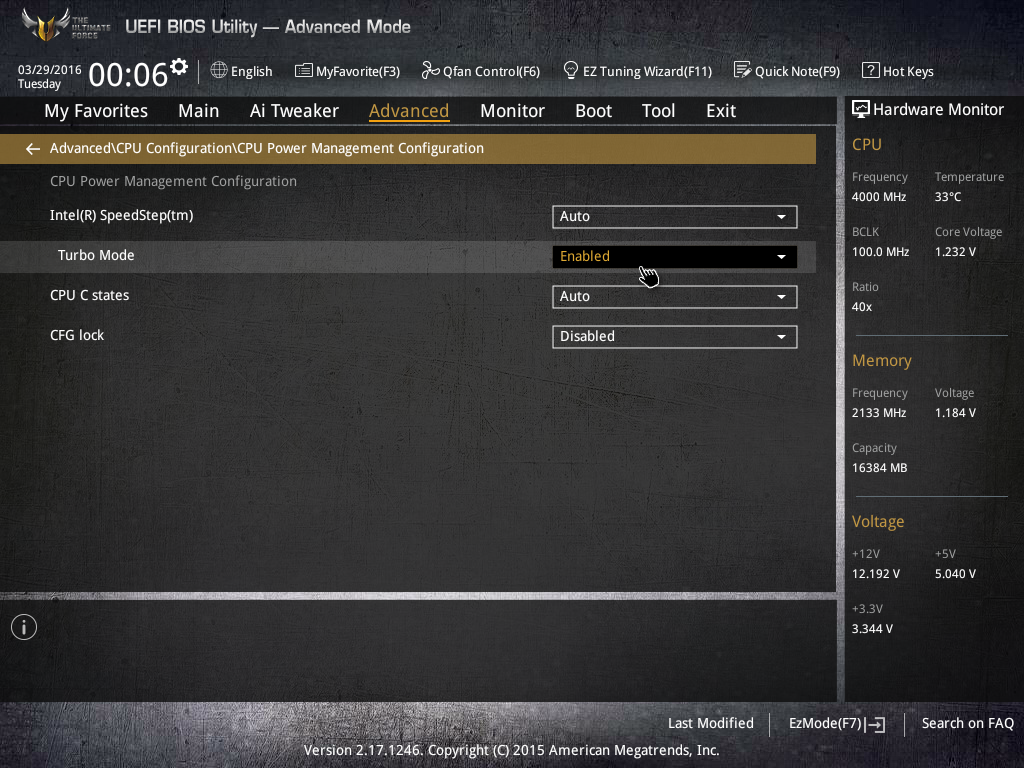Screen dimensions: 1024x768
Task: Click the 12.192 V reading
Action: click(x=876, y=573)
